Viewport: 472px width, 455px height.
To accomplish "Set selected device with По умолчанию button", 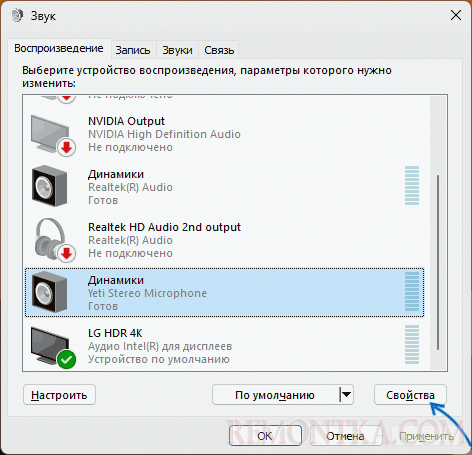I will (276, 395).
